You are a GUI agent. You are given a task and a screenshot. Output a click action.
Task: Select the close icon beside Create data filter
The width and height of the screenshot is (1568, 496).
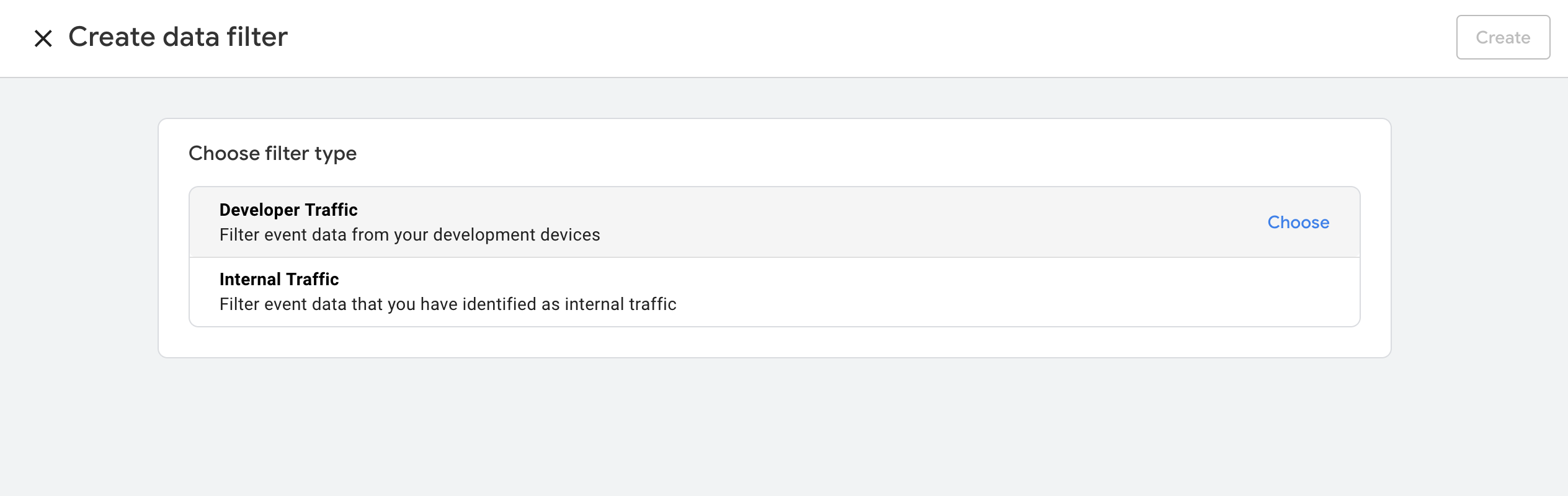click(x=44, y=38)
